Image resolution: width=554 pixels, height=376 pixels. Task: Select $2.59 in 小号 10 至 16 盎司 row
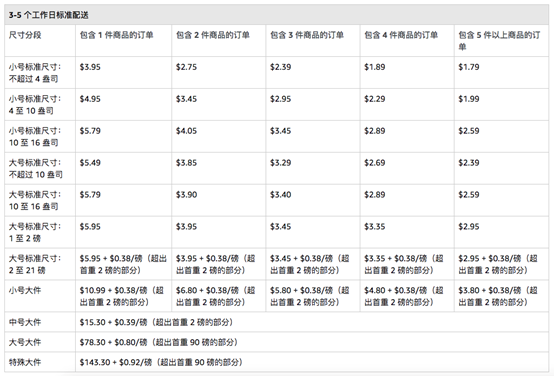[469, 131]
